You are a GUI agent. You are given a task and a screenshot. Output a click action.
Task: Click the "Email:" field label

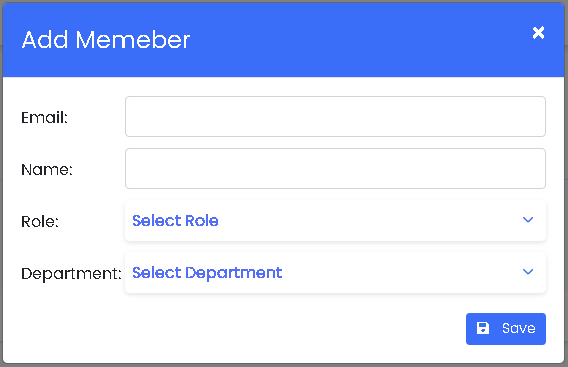[45, 117]
